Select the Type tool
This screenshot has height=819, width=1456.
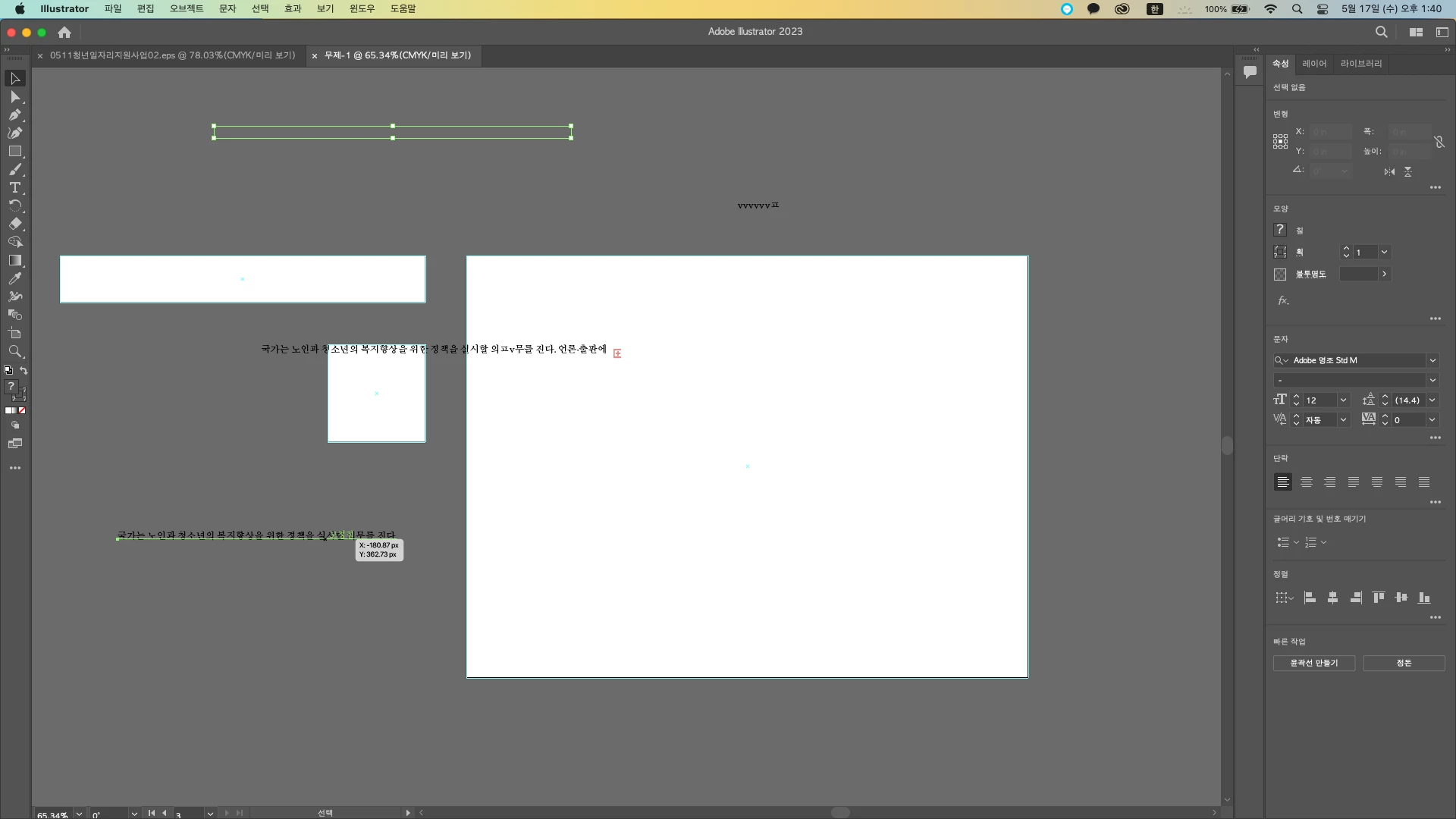pos(14,188)
